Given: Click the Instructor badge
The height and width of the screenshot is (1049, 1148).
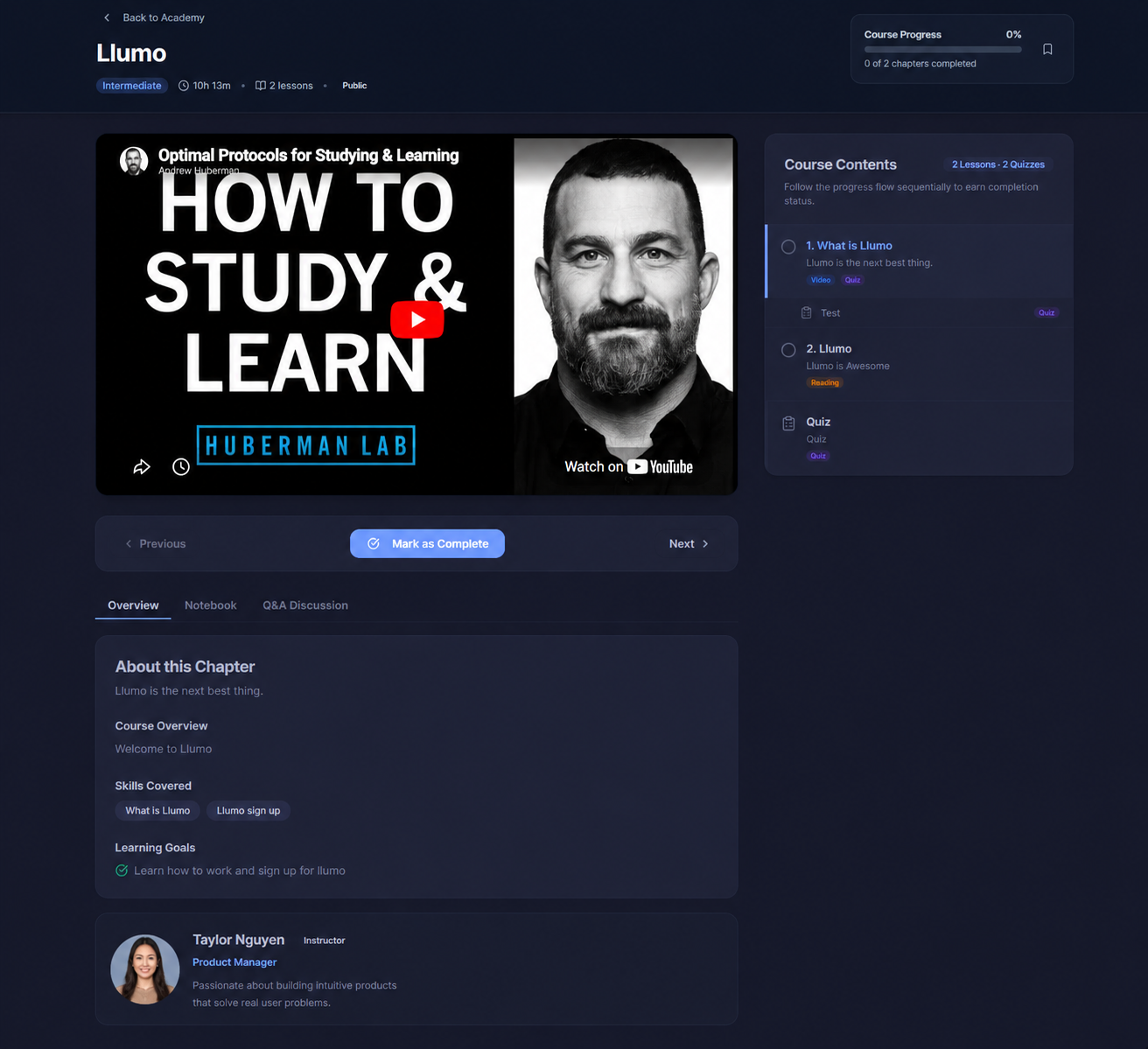Looking at the screenshot, I should coord(325,941).
